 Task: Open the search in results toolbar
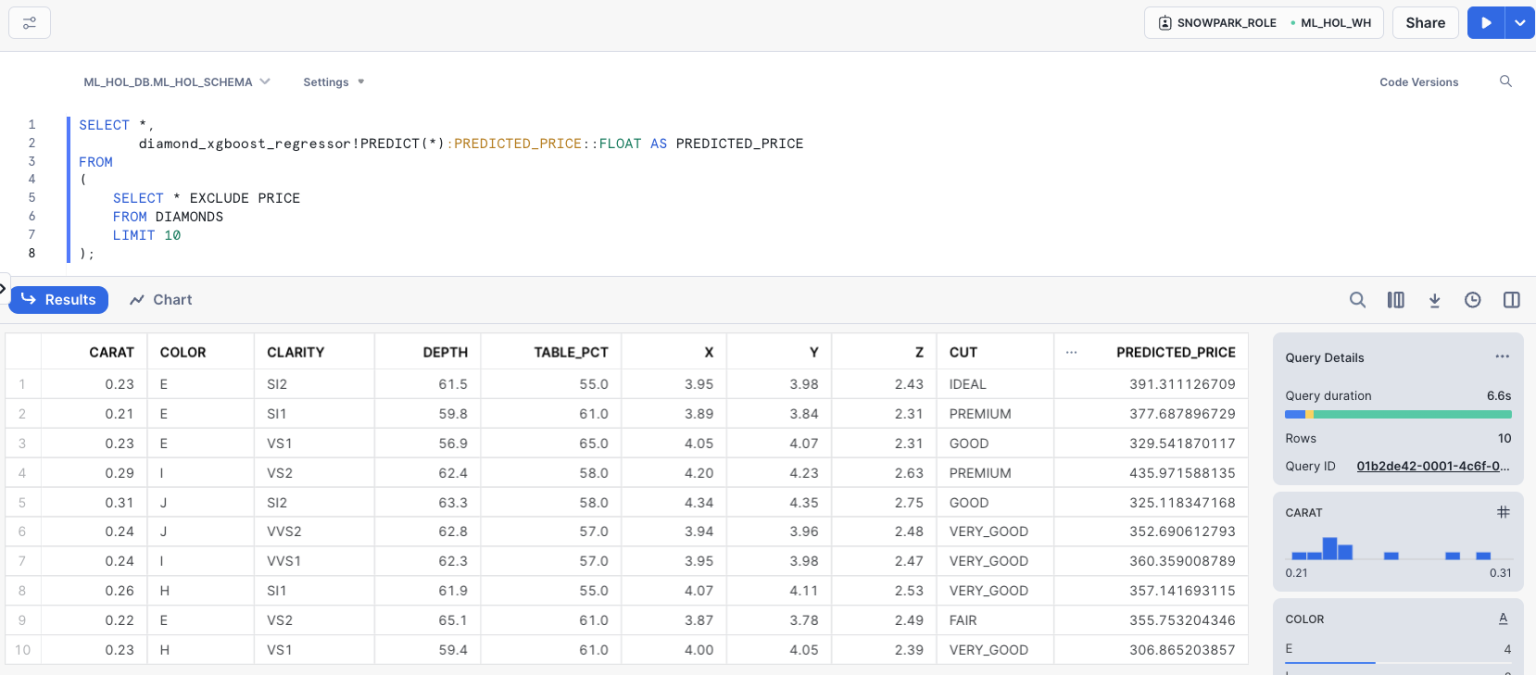coord(1357,299)
